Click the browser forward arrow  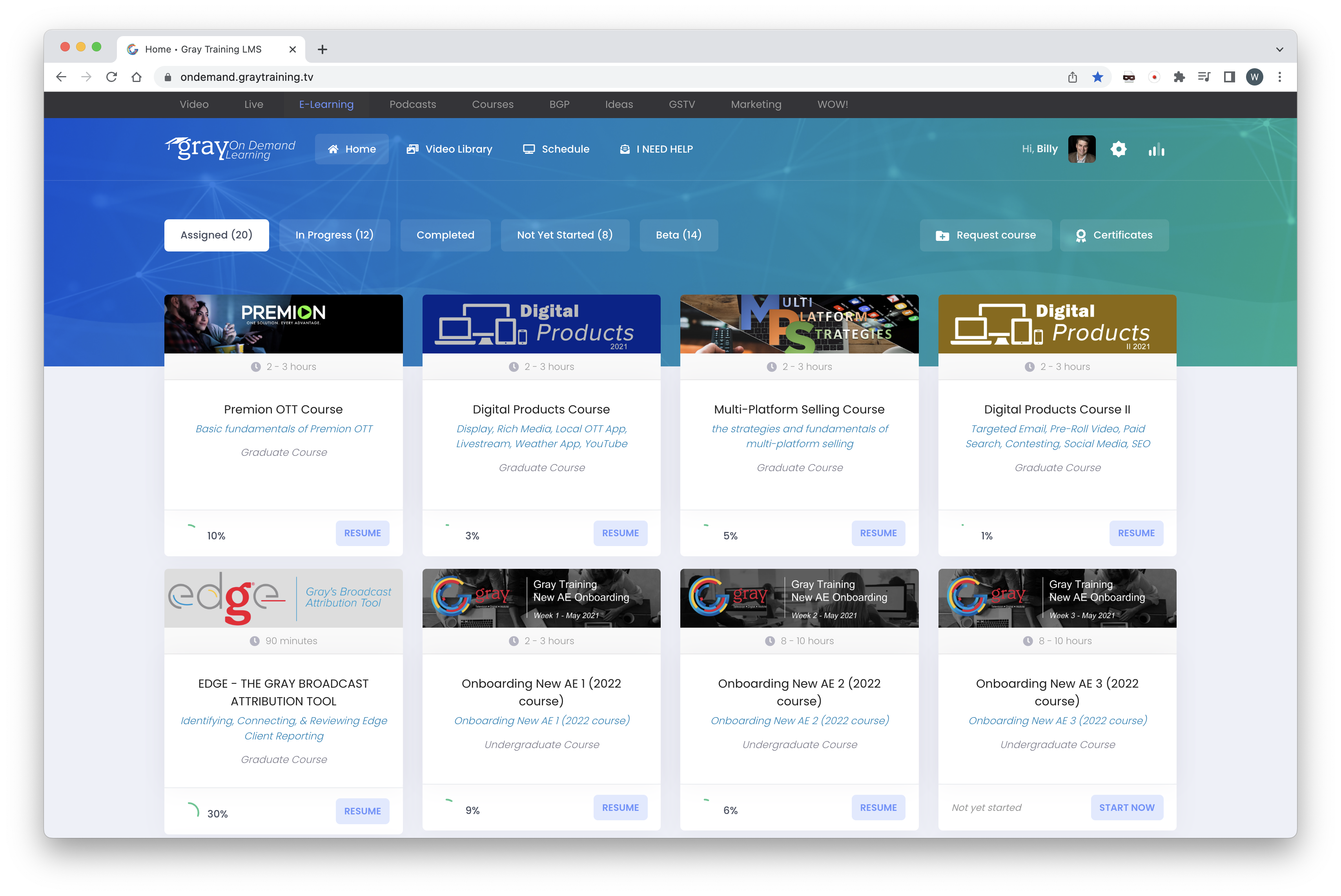pos(86,77)
